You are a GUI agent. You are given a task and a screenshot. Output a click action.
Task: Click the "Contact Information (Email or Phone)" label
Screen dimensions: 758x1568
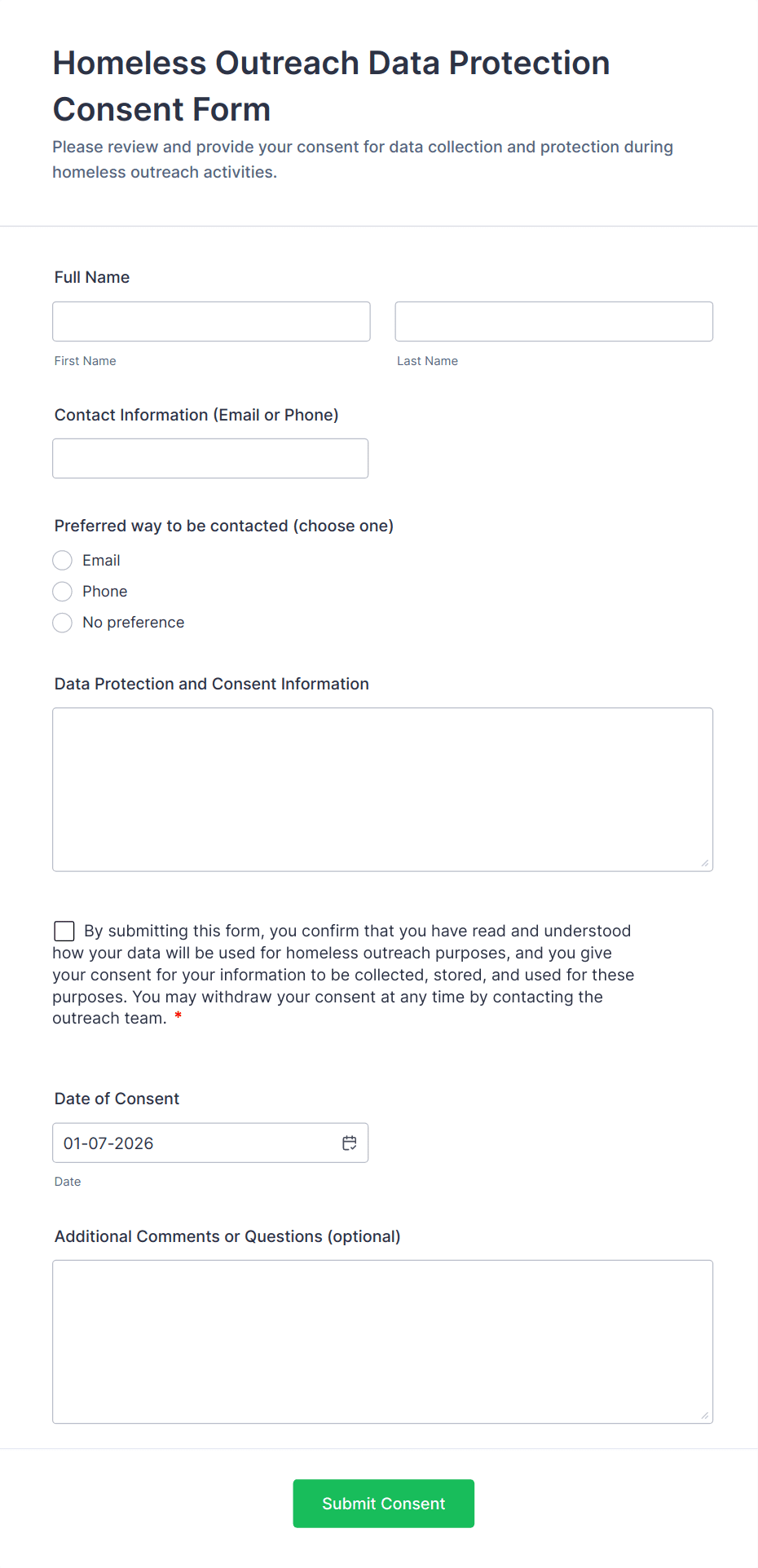[196, 415]
